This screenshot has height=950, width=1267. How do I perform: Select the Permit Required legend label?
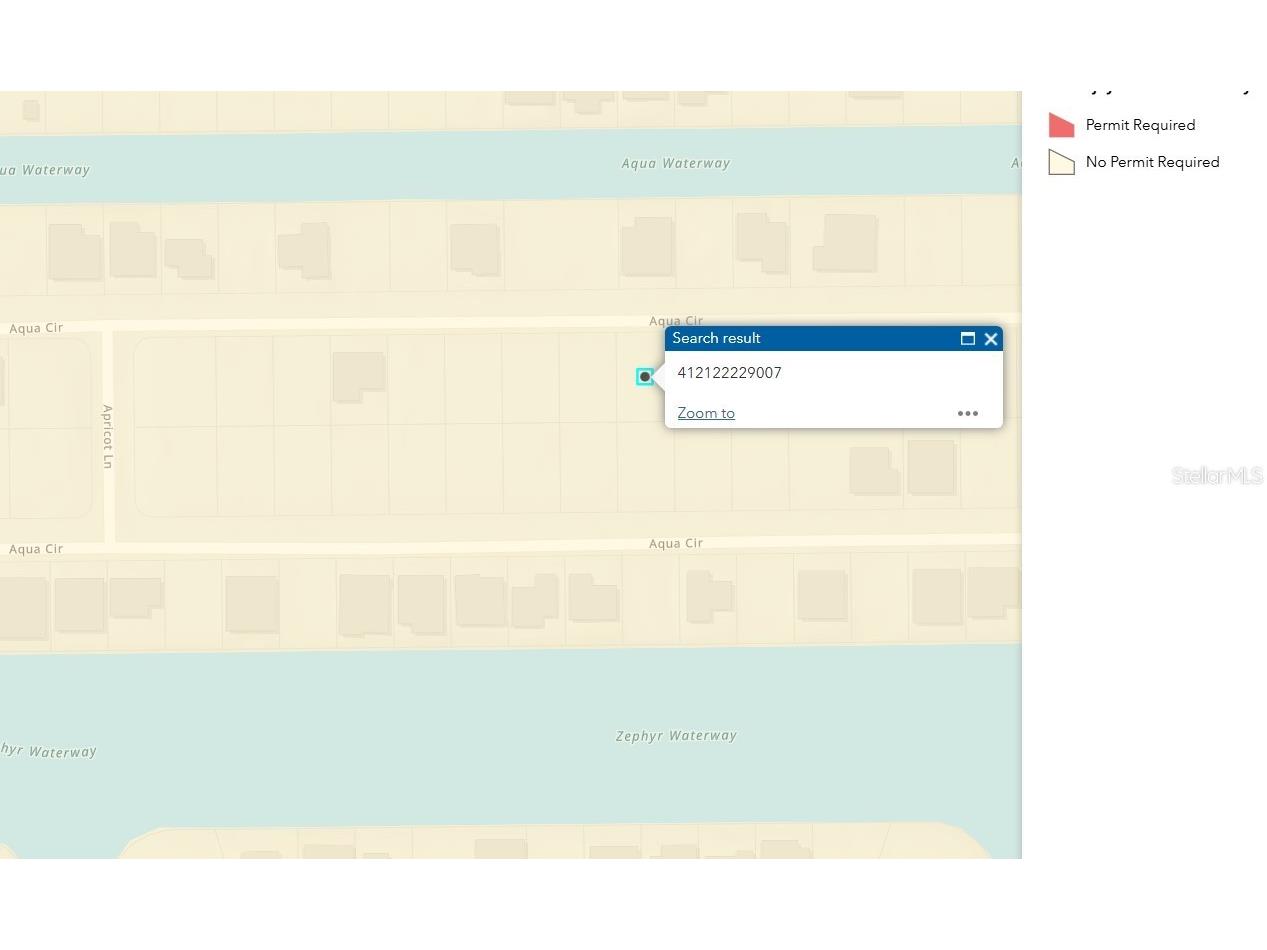coord(1140,125)
